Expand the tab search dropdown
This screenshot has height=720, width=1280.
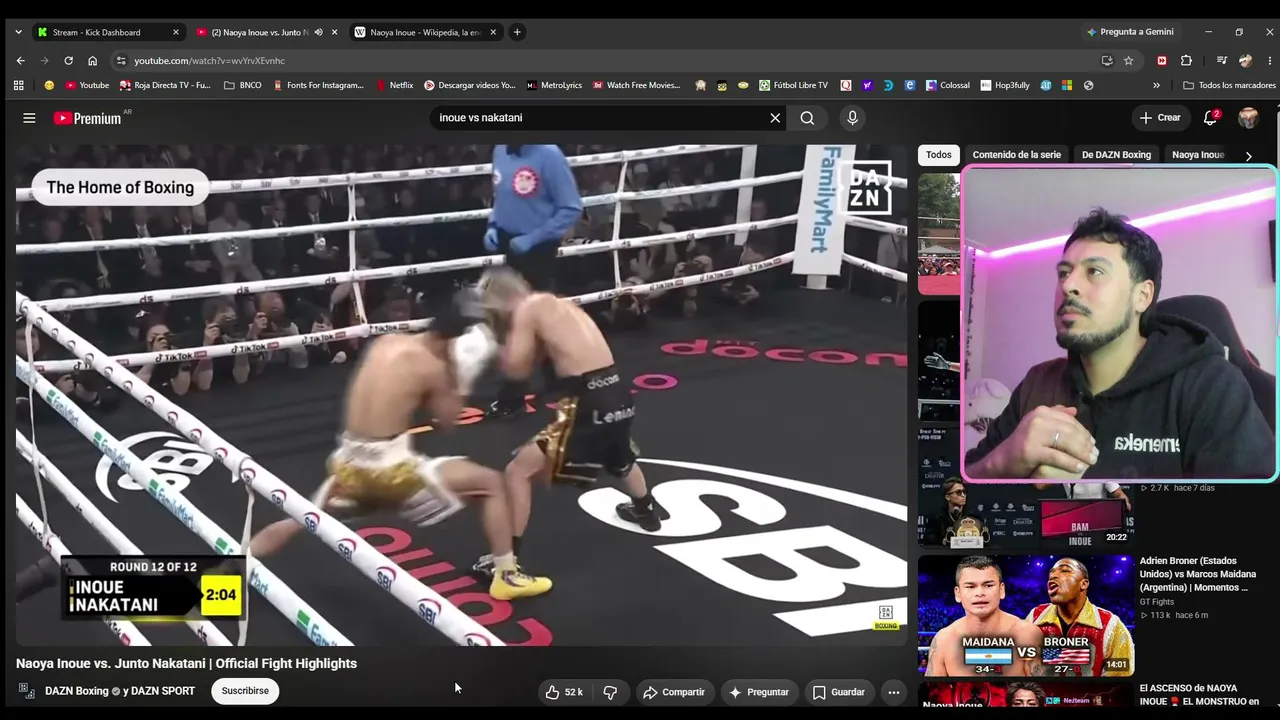(x=18, y=32)
